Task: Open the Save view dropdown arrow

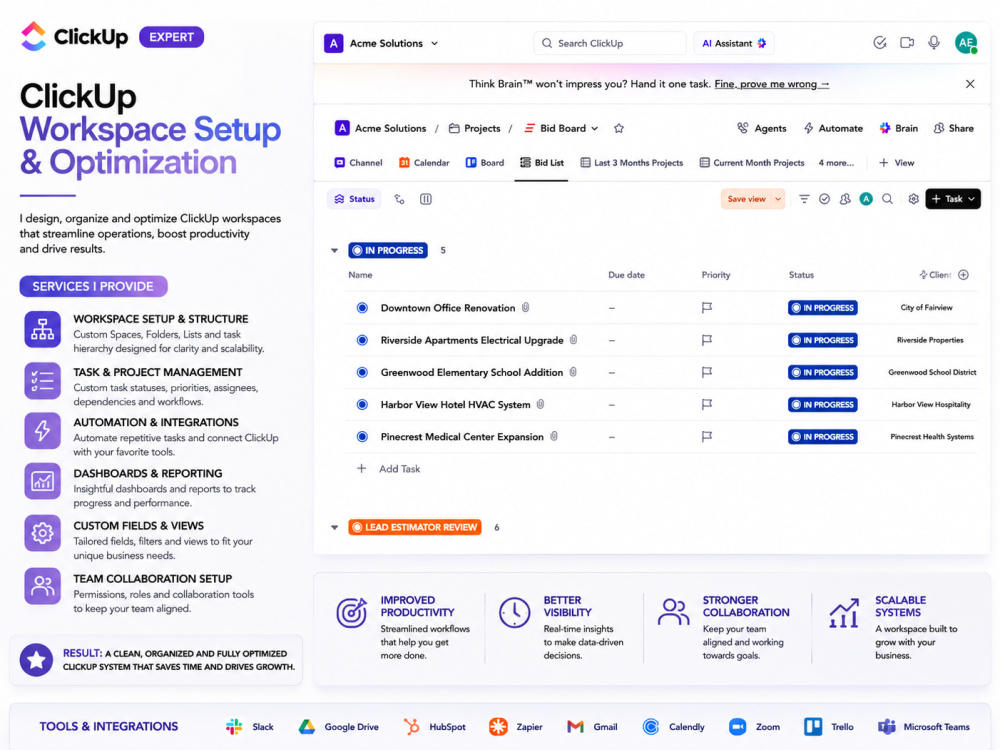Action: 778,199
